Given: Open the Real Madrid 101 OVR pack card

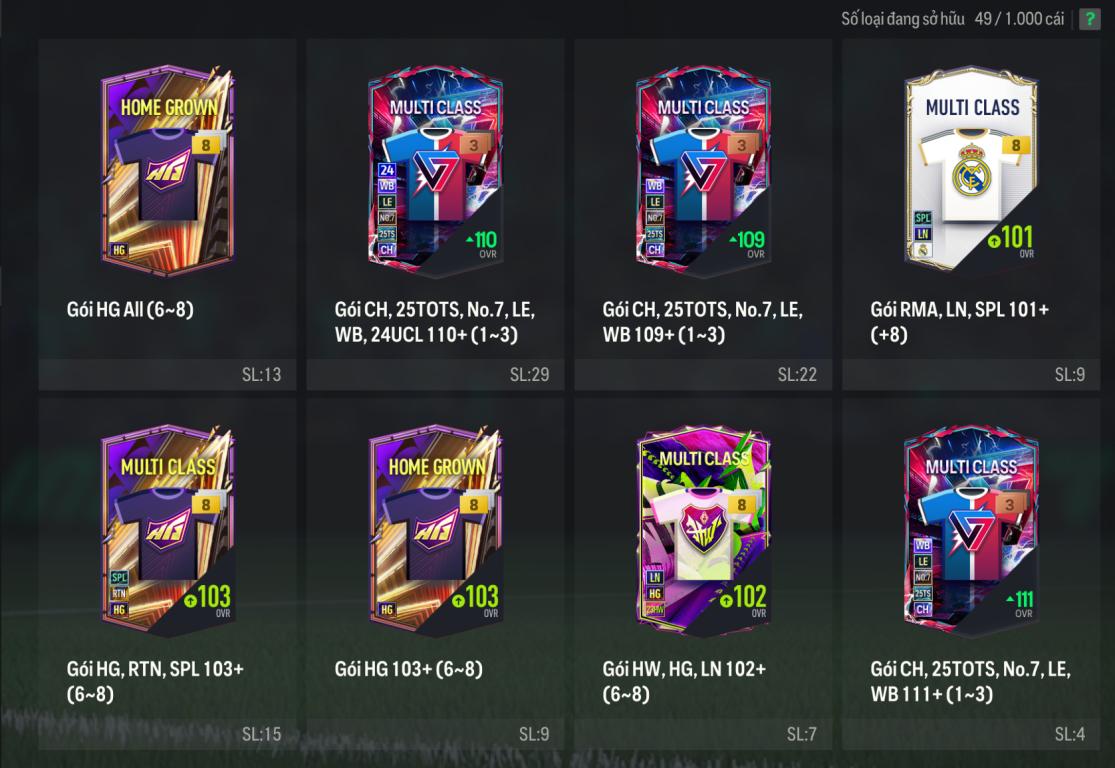Looking at the screenshot, I should (971, 169).
